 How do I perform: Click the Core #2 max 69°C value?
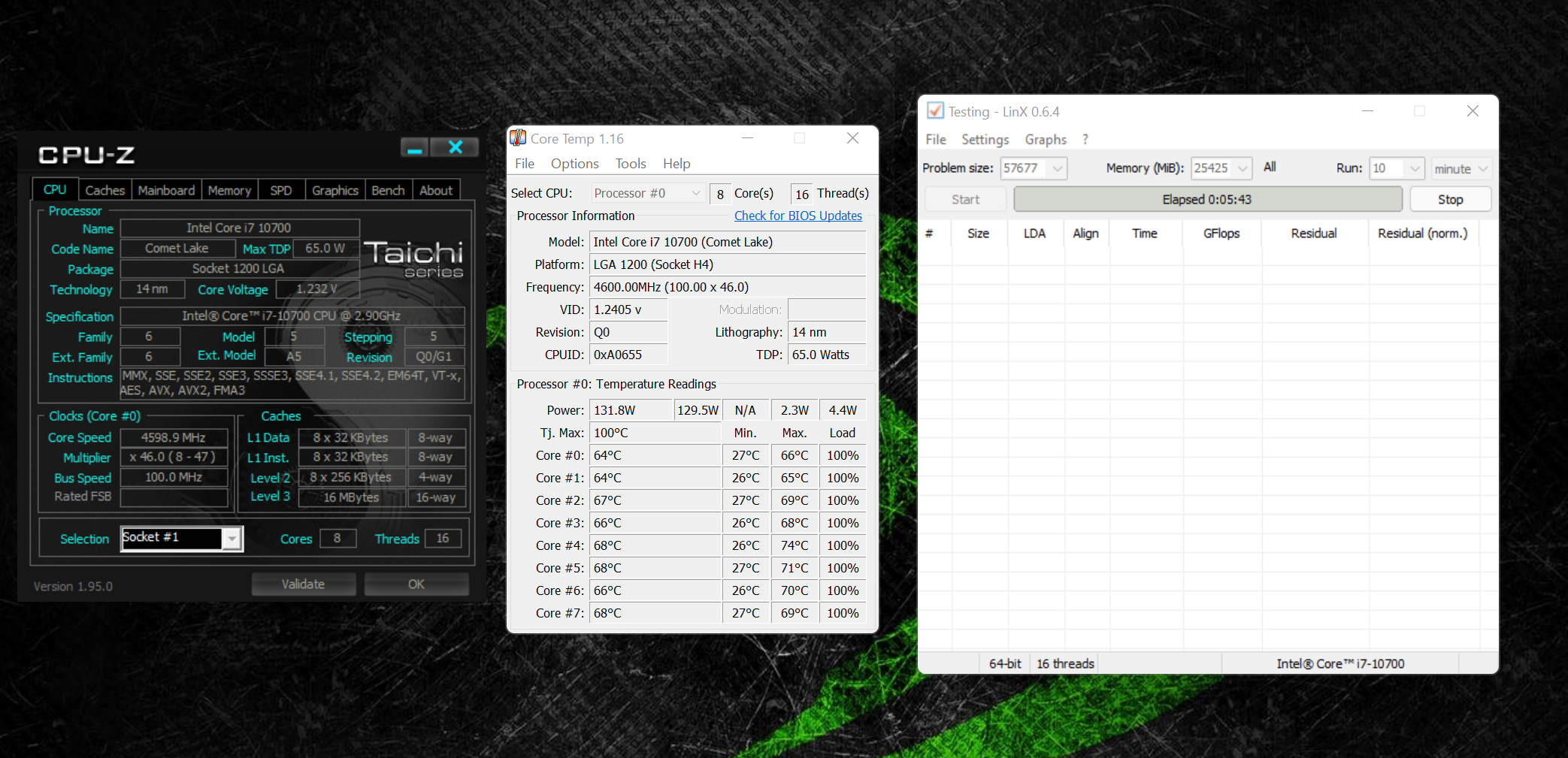pos(794,500)
